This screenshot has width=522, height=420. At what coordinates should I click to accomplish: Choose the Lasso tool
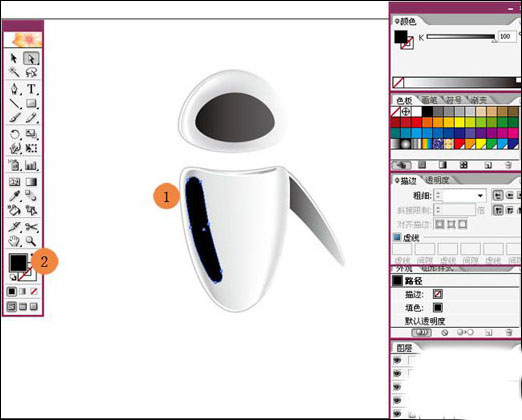coord(31,72)
